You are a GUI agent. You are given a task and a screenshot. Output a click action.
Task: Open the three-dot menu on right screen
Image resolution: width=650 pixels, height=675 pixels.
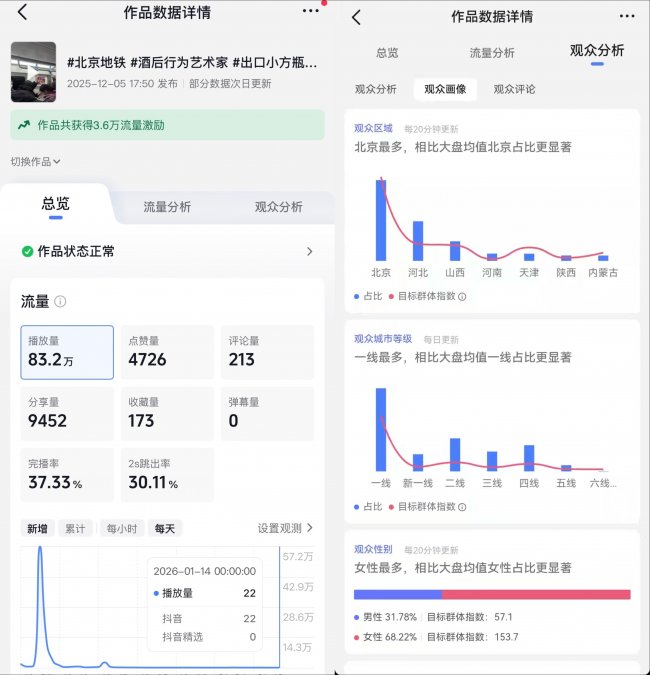pyautogui.click(x=626, y=17)
